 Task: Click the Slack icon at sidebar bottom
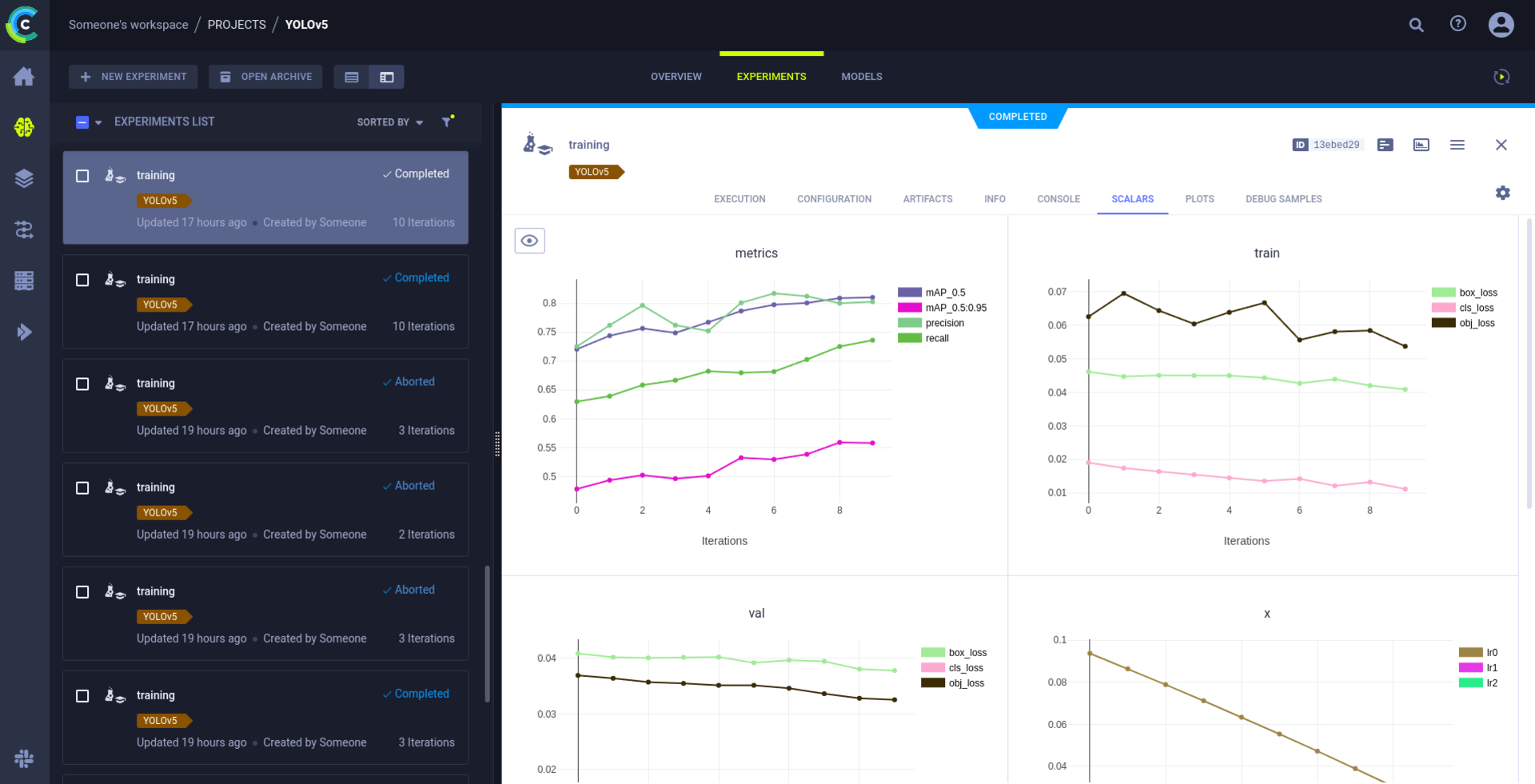[24, 759]
